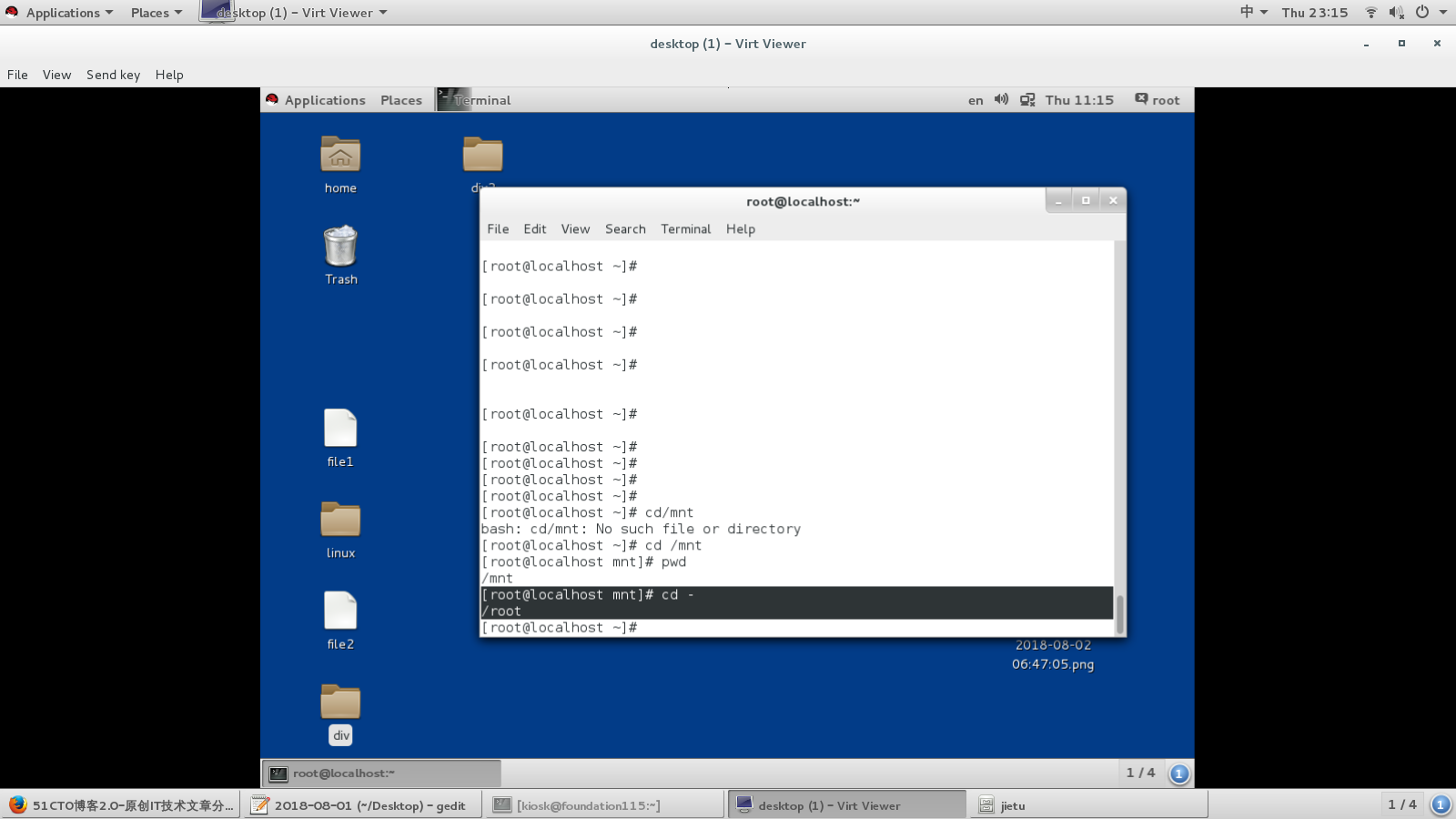Select the div folder icon
The image size is (1456, 819).
340,702
